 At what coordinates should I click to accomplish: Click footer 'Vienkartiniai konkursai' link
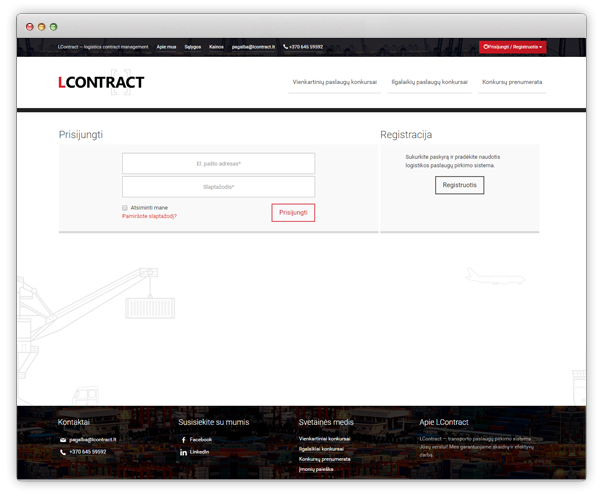pyautogui.click(x=324, y=439)
